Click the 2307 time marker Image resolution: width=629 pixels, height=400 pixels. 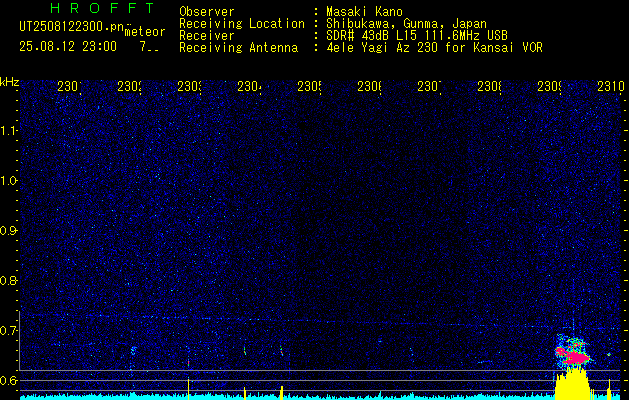click(429, 86)
